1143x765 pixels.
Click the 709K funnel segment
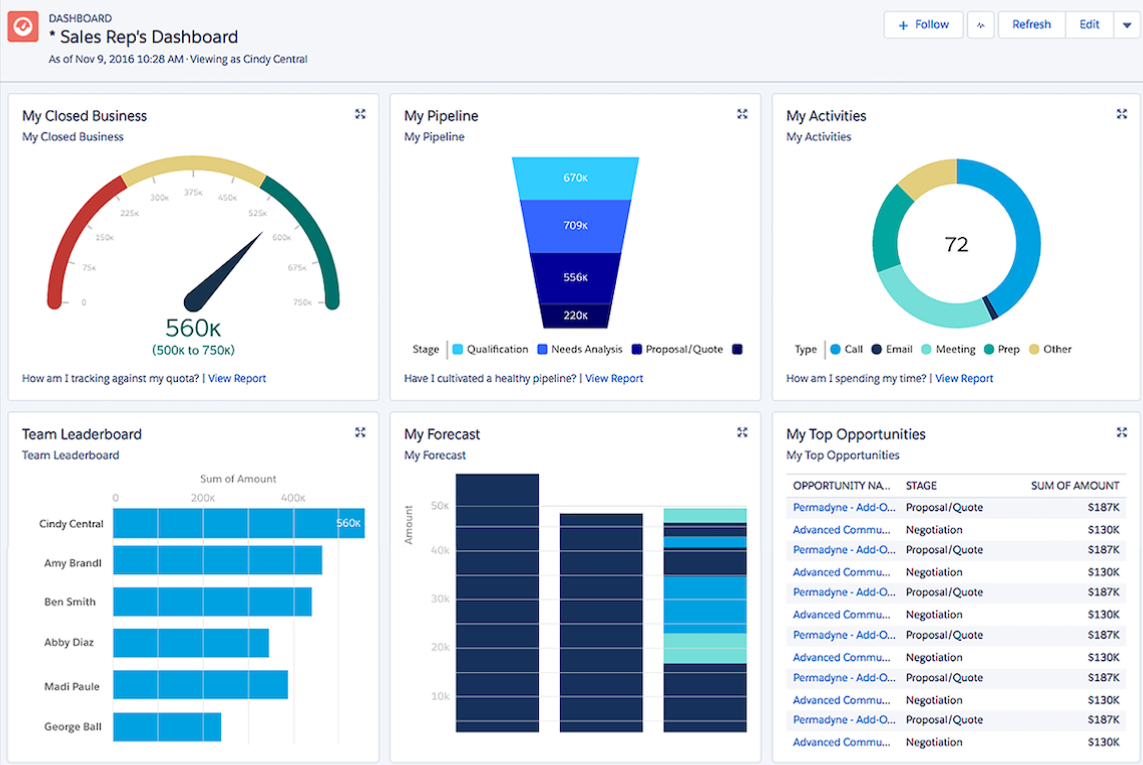575,226
